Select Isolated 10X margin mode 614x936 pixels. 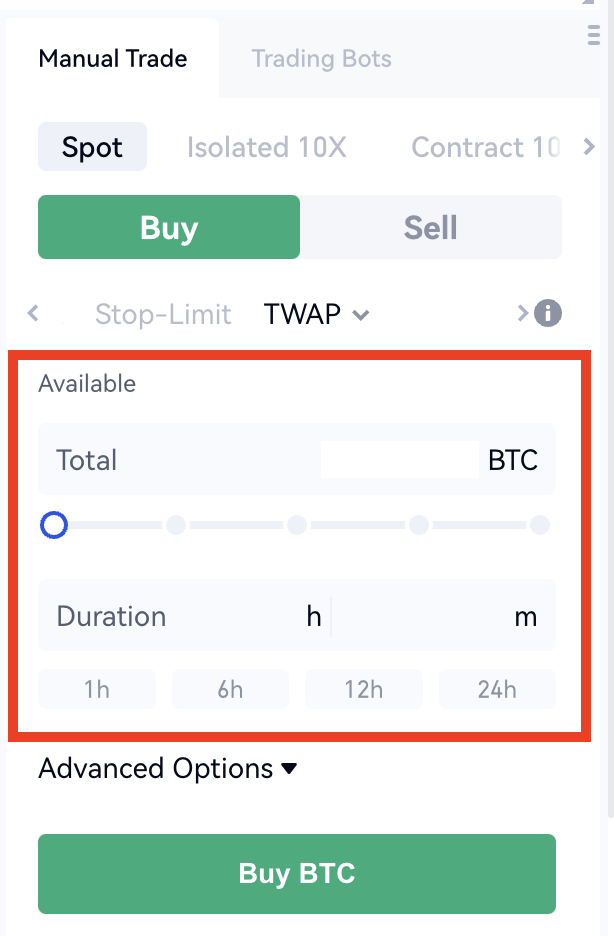click(x=266, y=148)
